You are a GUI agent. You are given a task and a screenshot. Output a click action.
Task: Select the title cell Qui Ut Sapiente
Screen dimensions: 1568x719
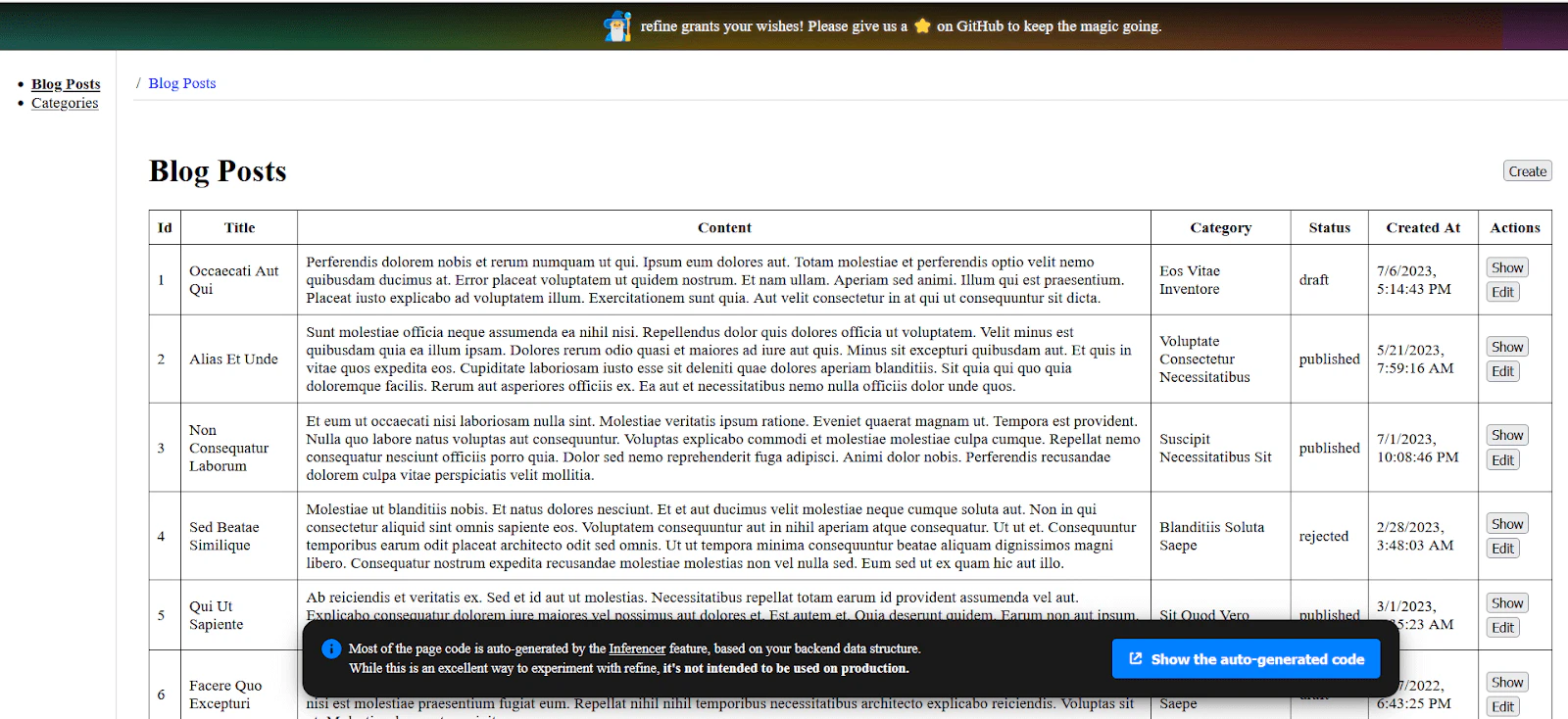(x=239, y=615)
